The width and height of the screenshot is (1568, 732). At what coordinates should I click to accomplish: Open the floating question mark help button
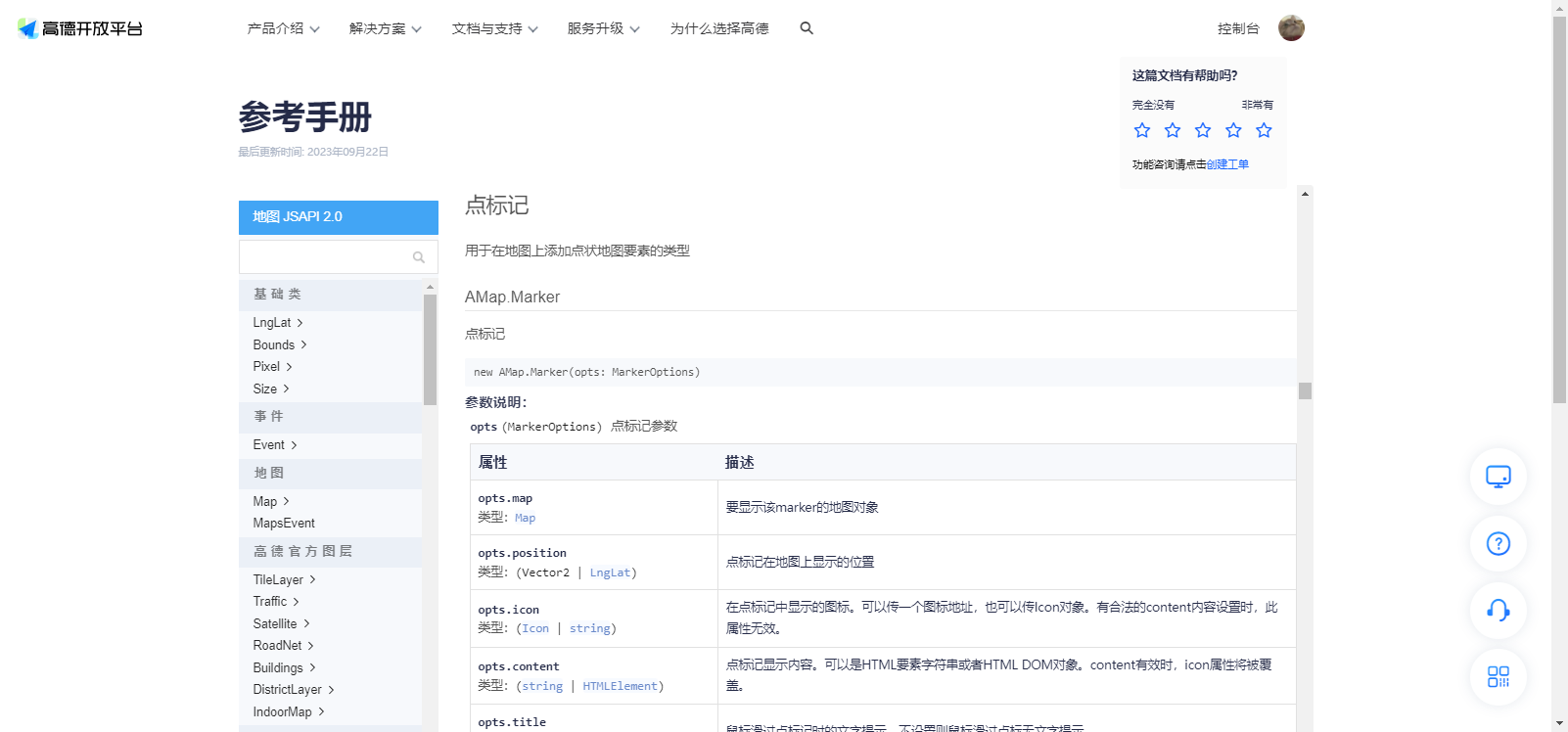(1499, 543)
